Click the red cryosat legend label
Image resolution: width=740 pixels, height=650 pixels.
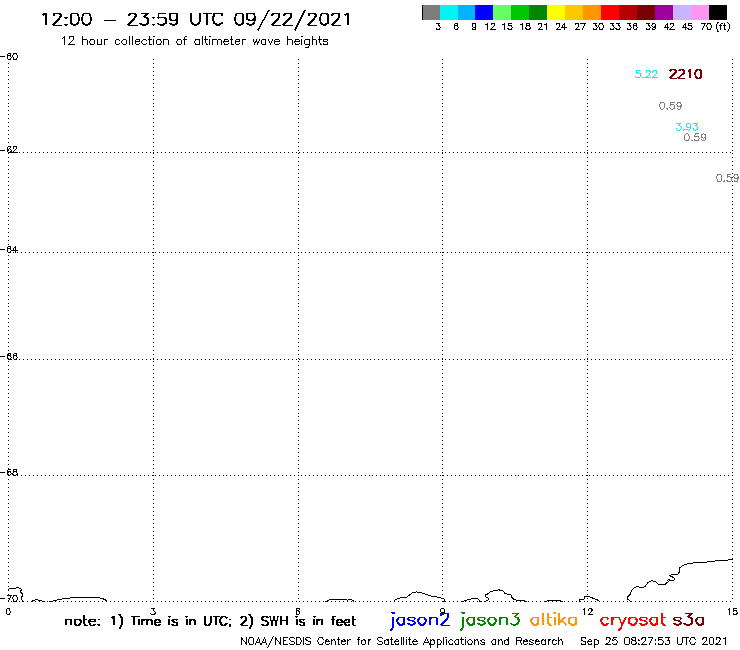633,621
